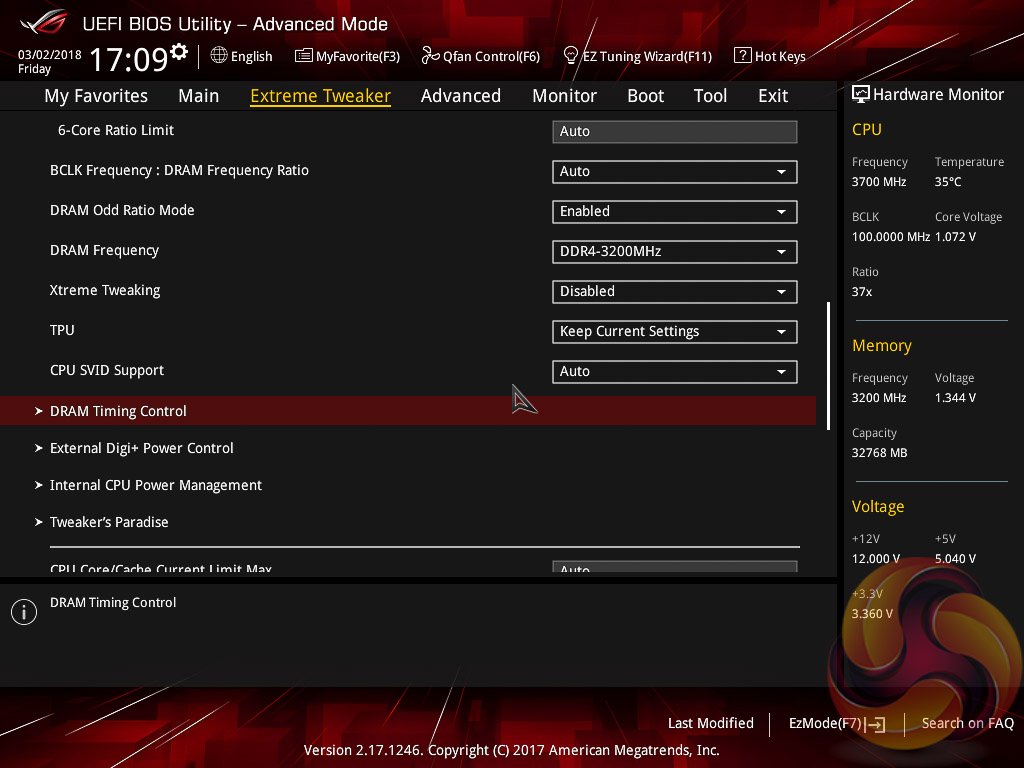Click the Memory Voltage 1.344 V value
This screenshot has width=1024, height=768.
click(x=955, y=398)
